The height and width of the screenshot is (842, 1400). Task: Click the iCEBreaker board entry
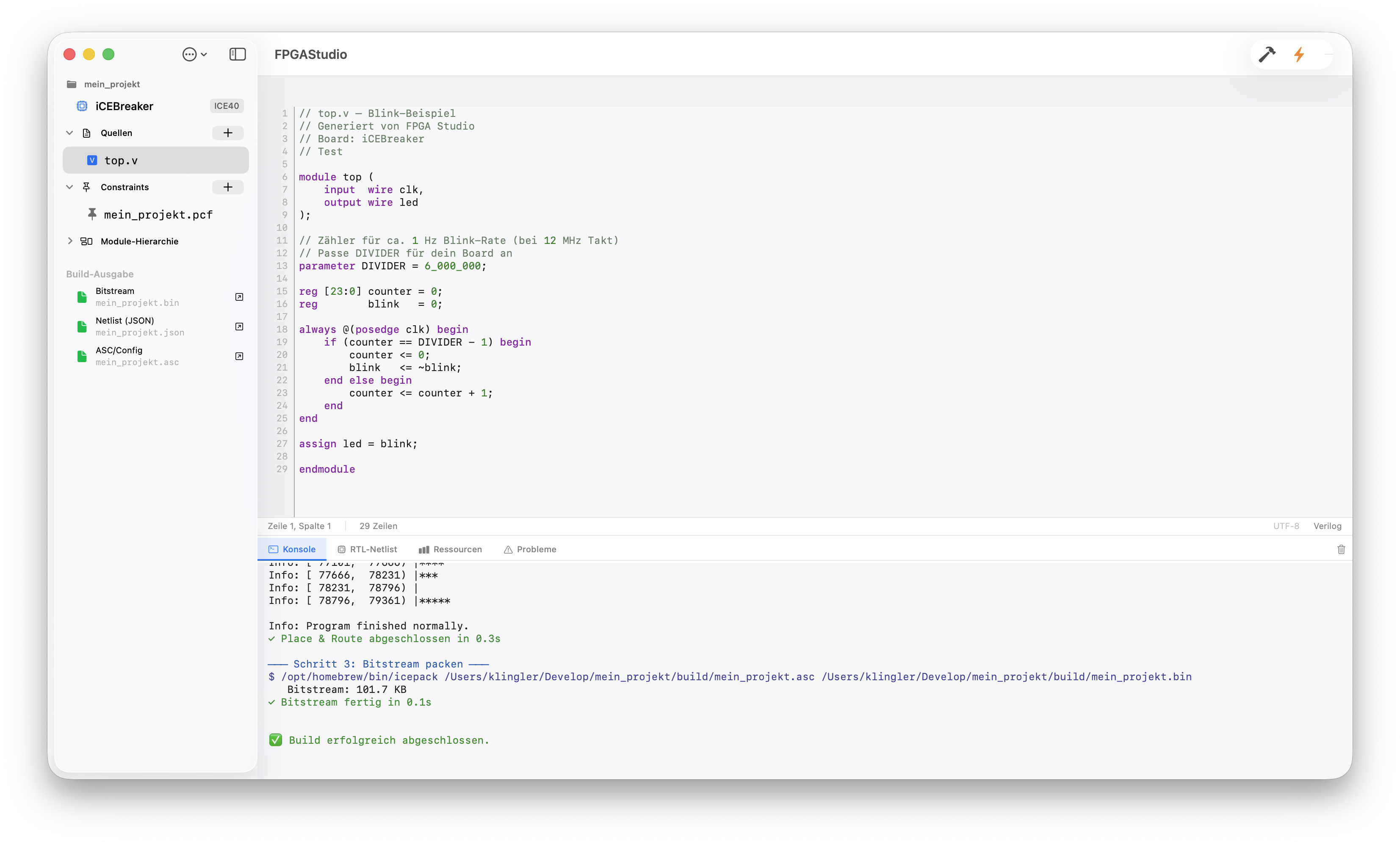[x=124, y=106]
